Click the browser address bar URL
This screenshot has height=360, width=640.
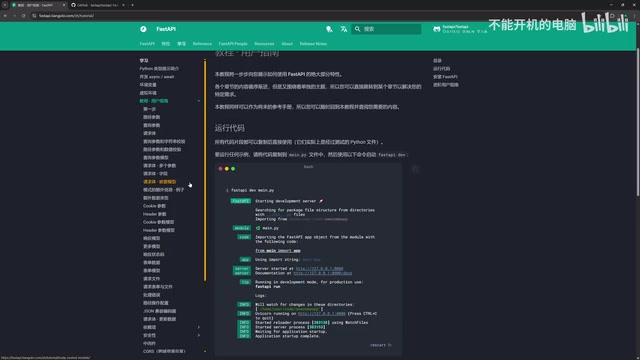(67, 16)
